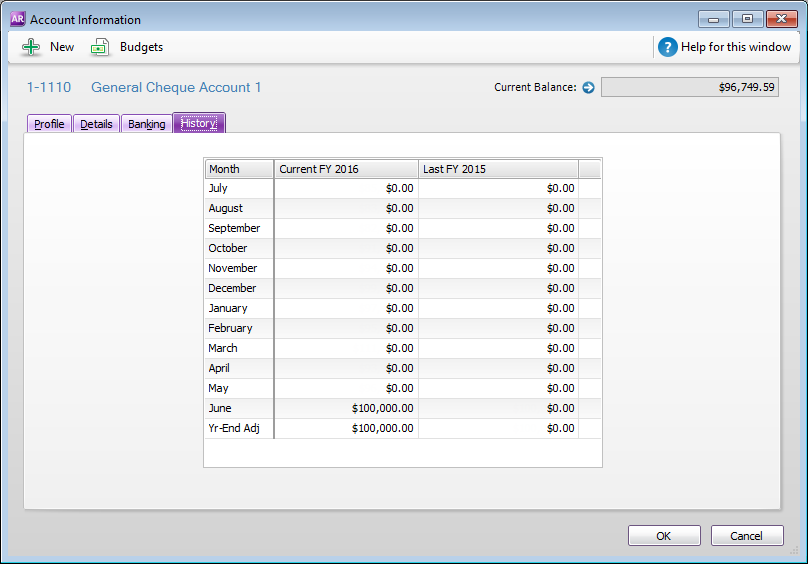Click the green plus New icon
This screenshot has width=808, height=564.
tap(31, 47)
